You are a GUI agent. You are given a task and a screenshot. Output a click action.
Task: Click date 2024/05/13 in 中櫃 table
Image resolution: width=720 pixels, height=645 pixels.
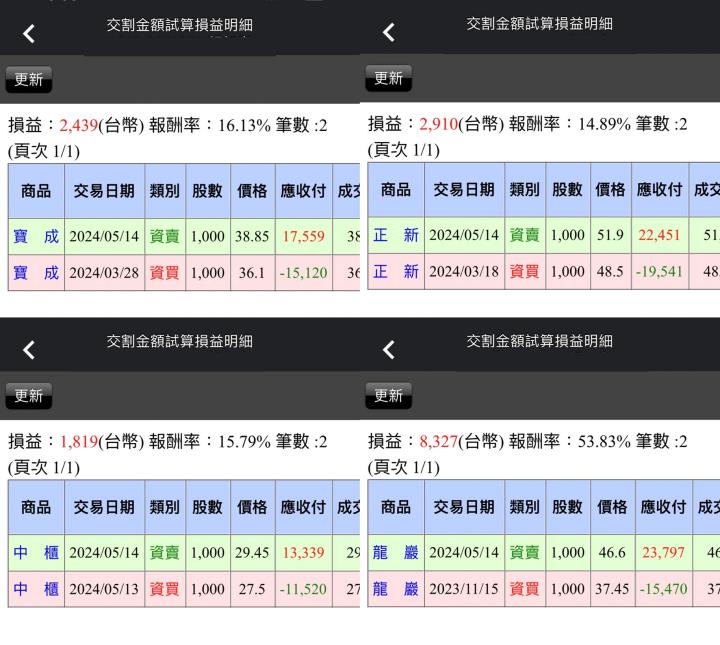click(x=104, y=589)
